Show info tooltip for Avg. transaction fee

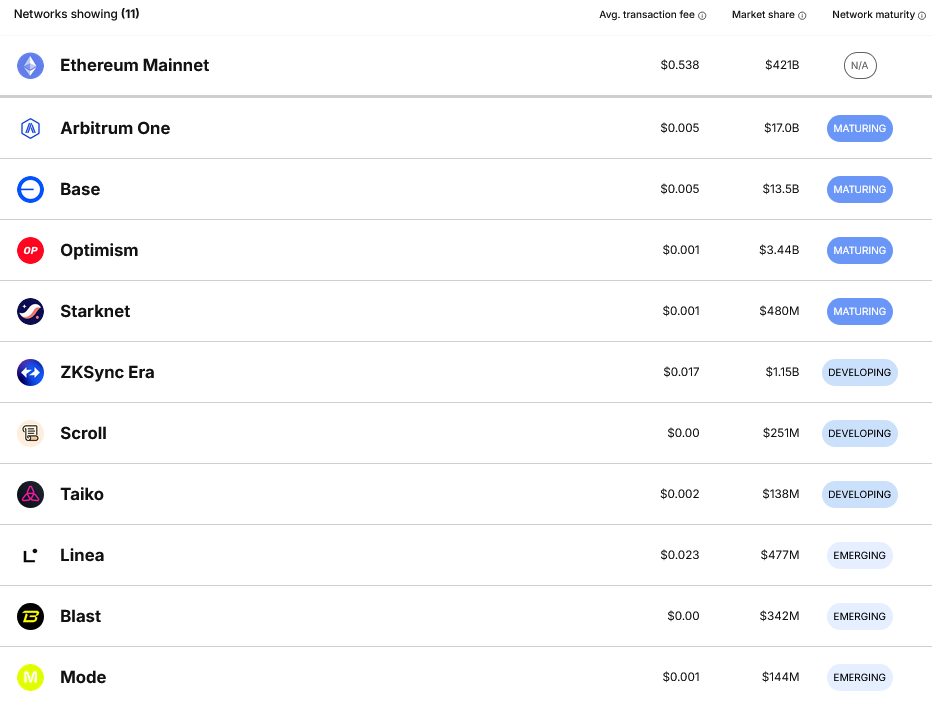(702, 15)
